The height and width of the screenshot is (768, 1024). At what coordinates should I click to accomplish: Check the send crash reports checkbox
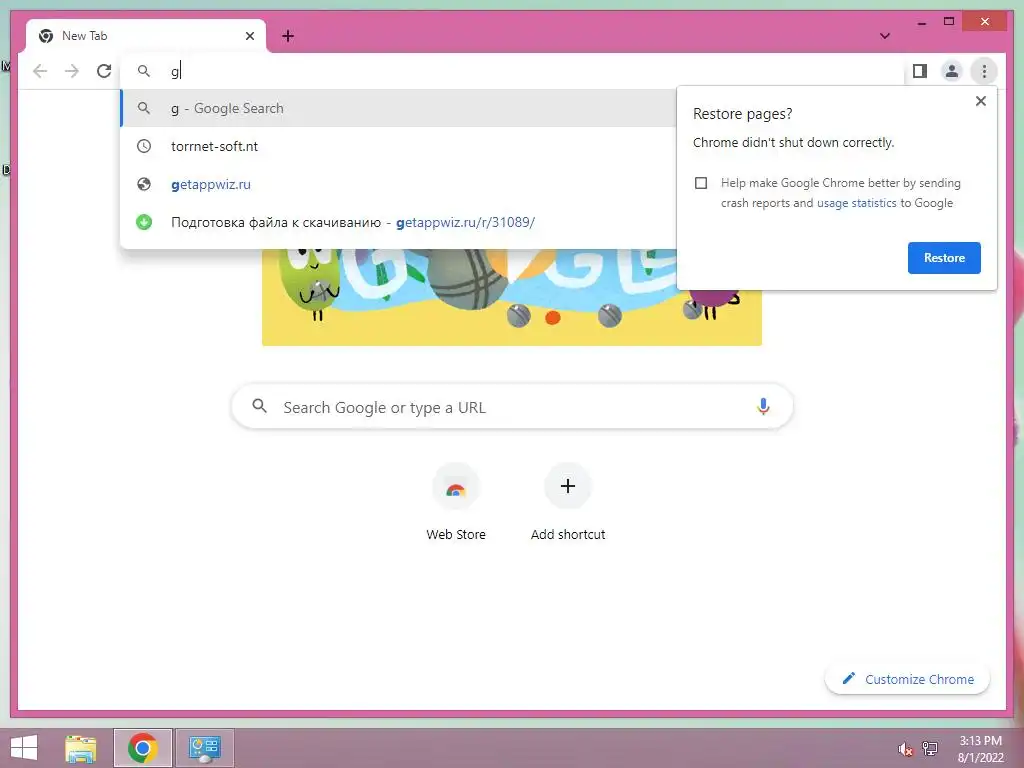[701, 183]
